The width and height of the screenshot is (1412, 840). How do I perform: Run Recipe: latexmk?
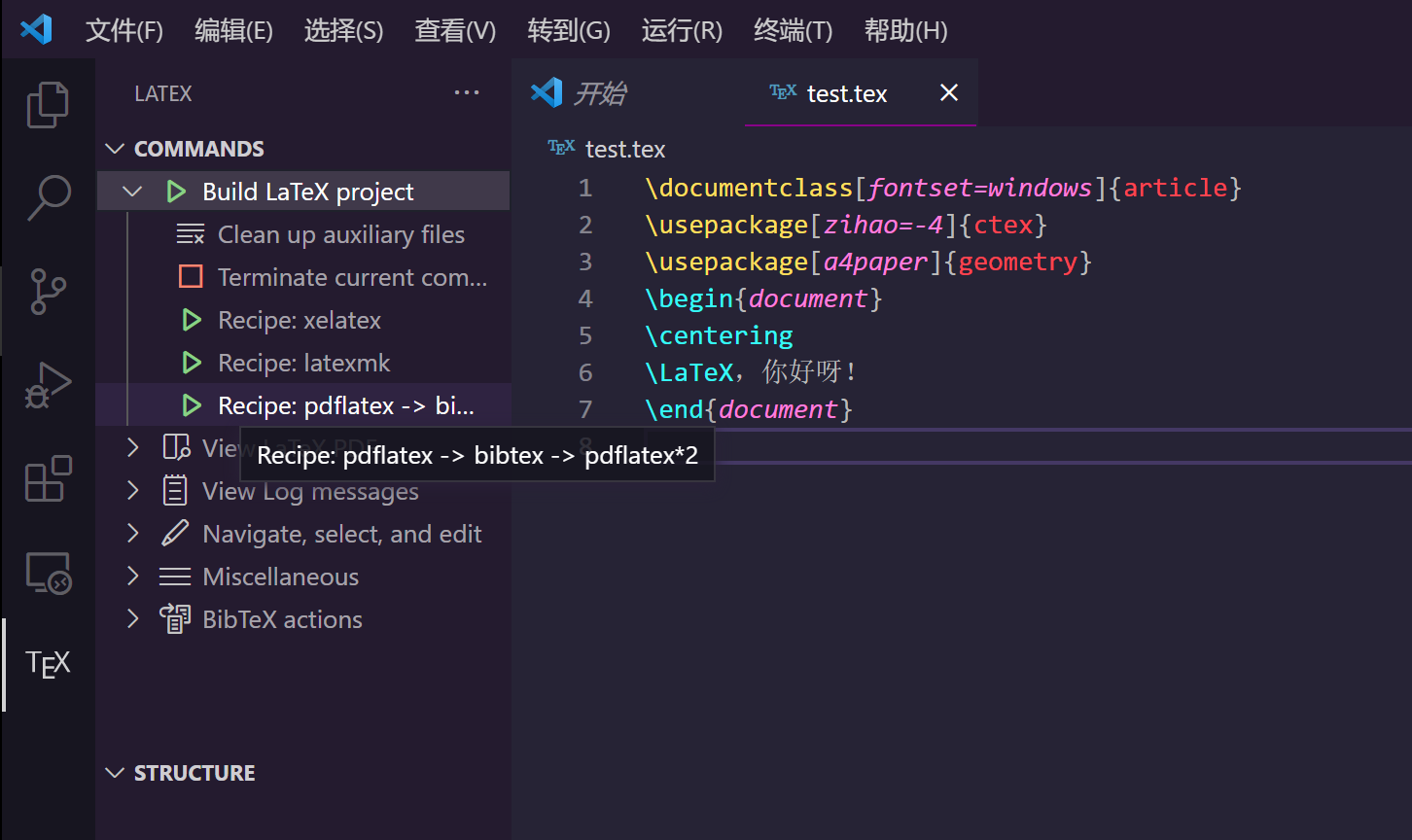click(x=303, y=363)
